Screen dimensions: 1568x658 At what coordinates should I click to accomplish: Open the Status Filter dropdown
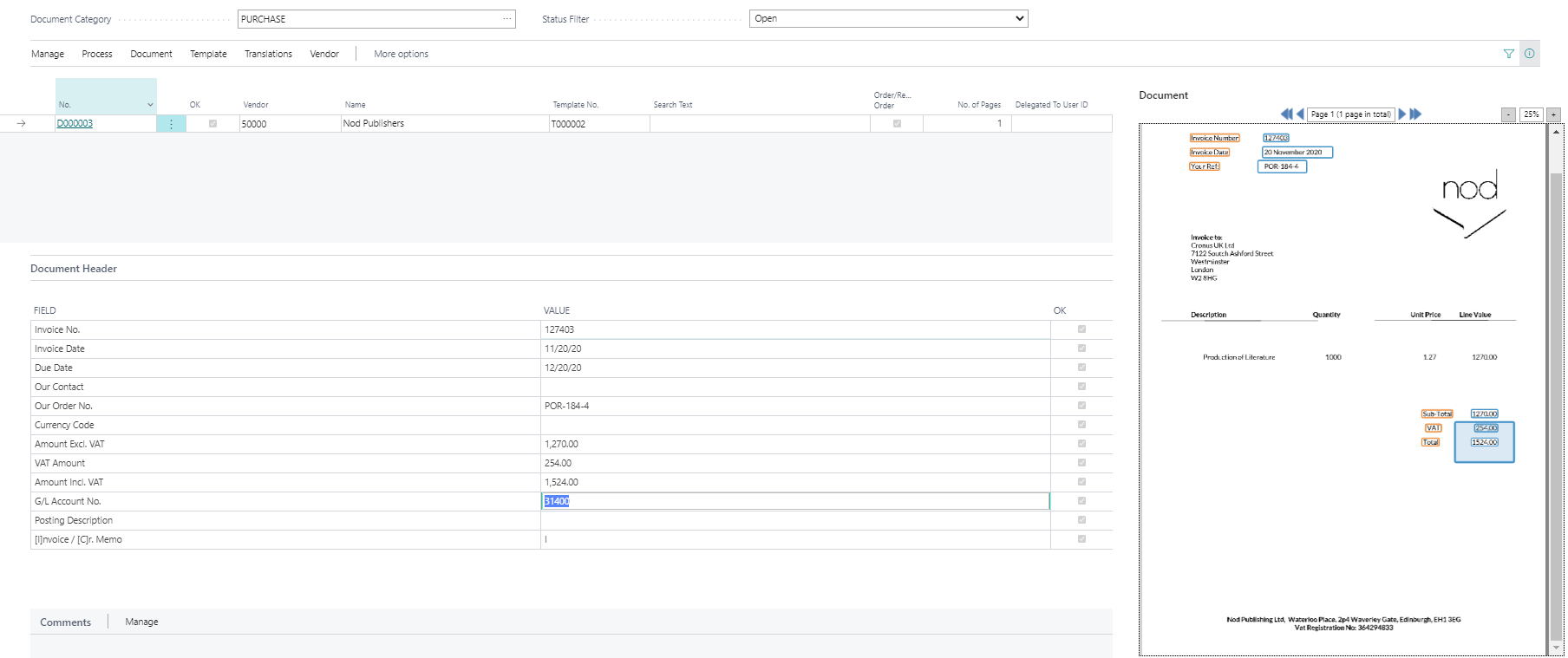(888, 18)
